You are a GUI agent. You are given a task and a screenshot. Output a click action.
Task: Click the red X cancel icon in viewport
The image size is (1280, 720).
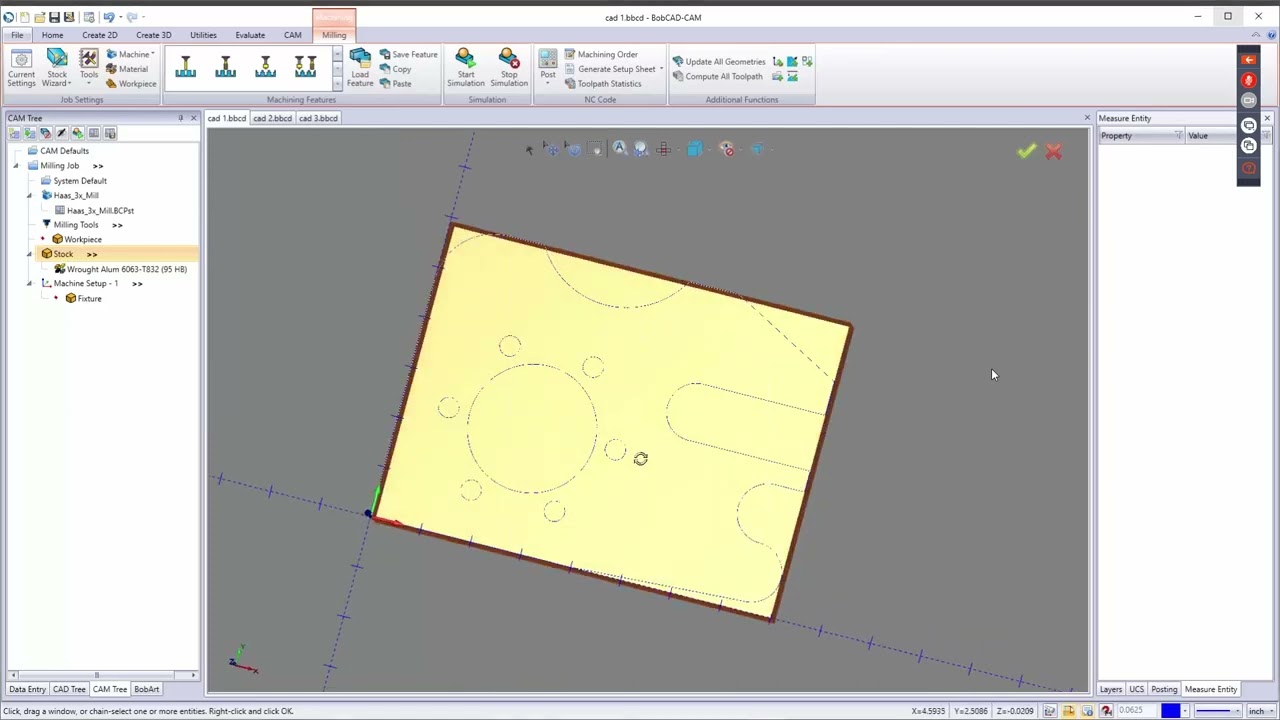pyautogui.click(x=1053, y=151)
